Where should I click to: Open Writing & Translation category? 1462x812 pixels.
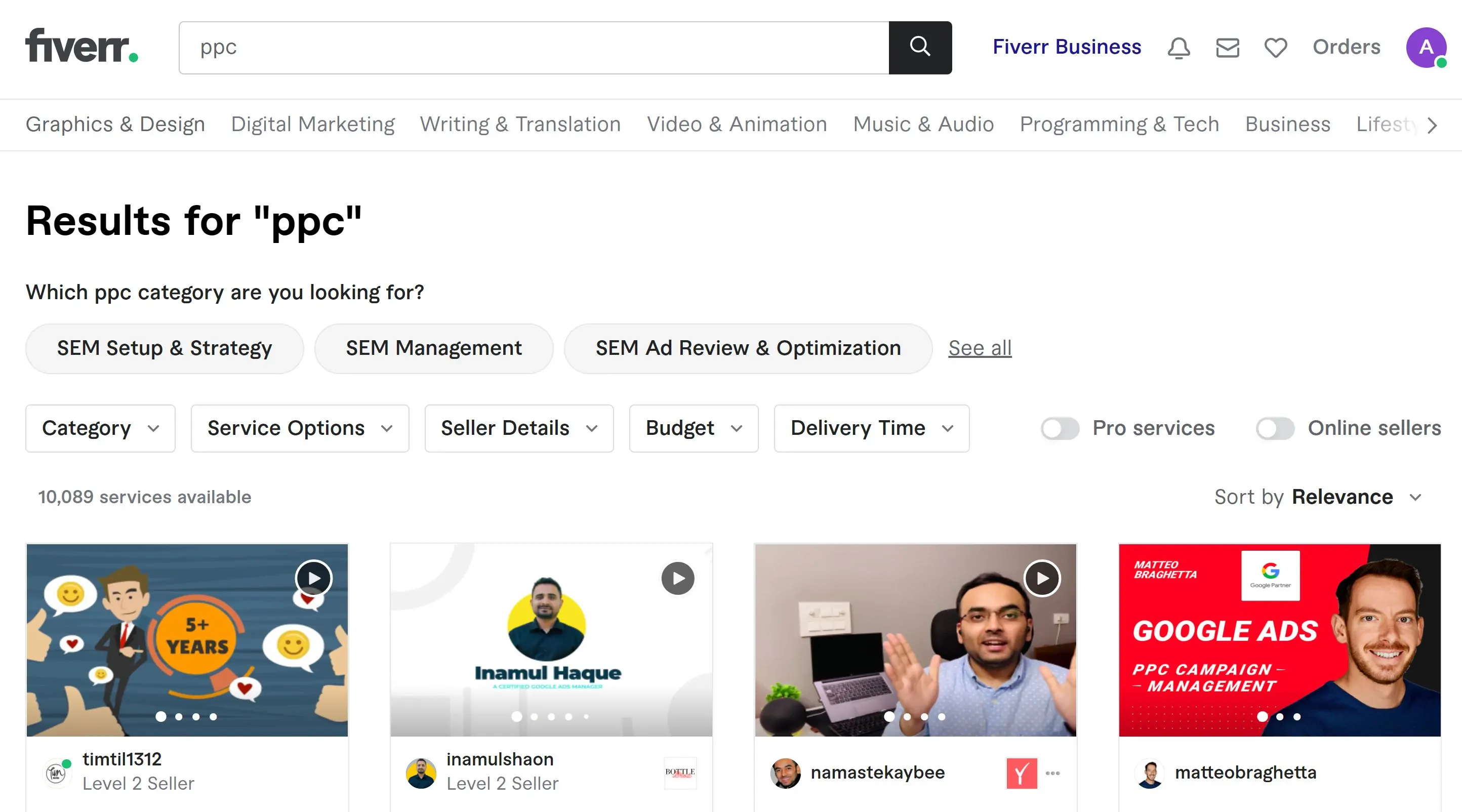tap(520, 124)
